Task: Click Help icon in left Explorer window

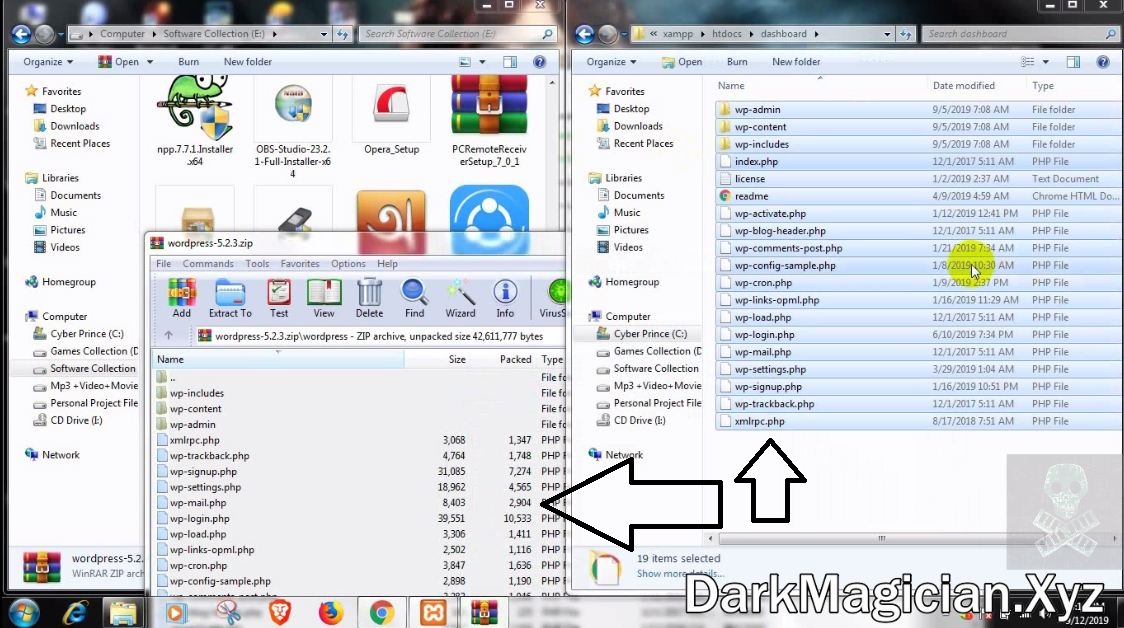Action: click(539, 62)
